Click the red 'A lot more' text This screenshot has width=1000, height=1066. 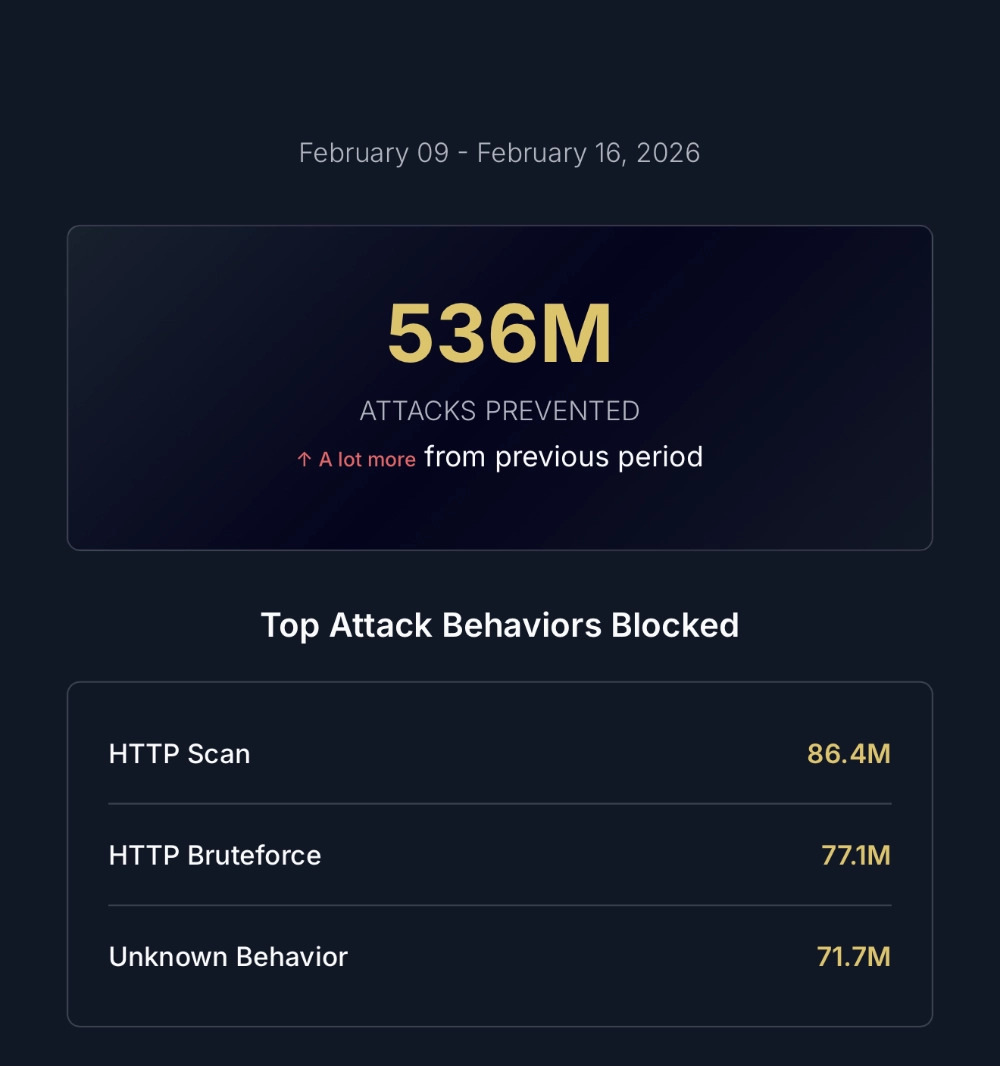point(367,460)
